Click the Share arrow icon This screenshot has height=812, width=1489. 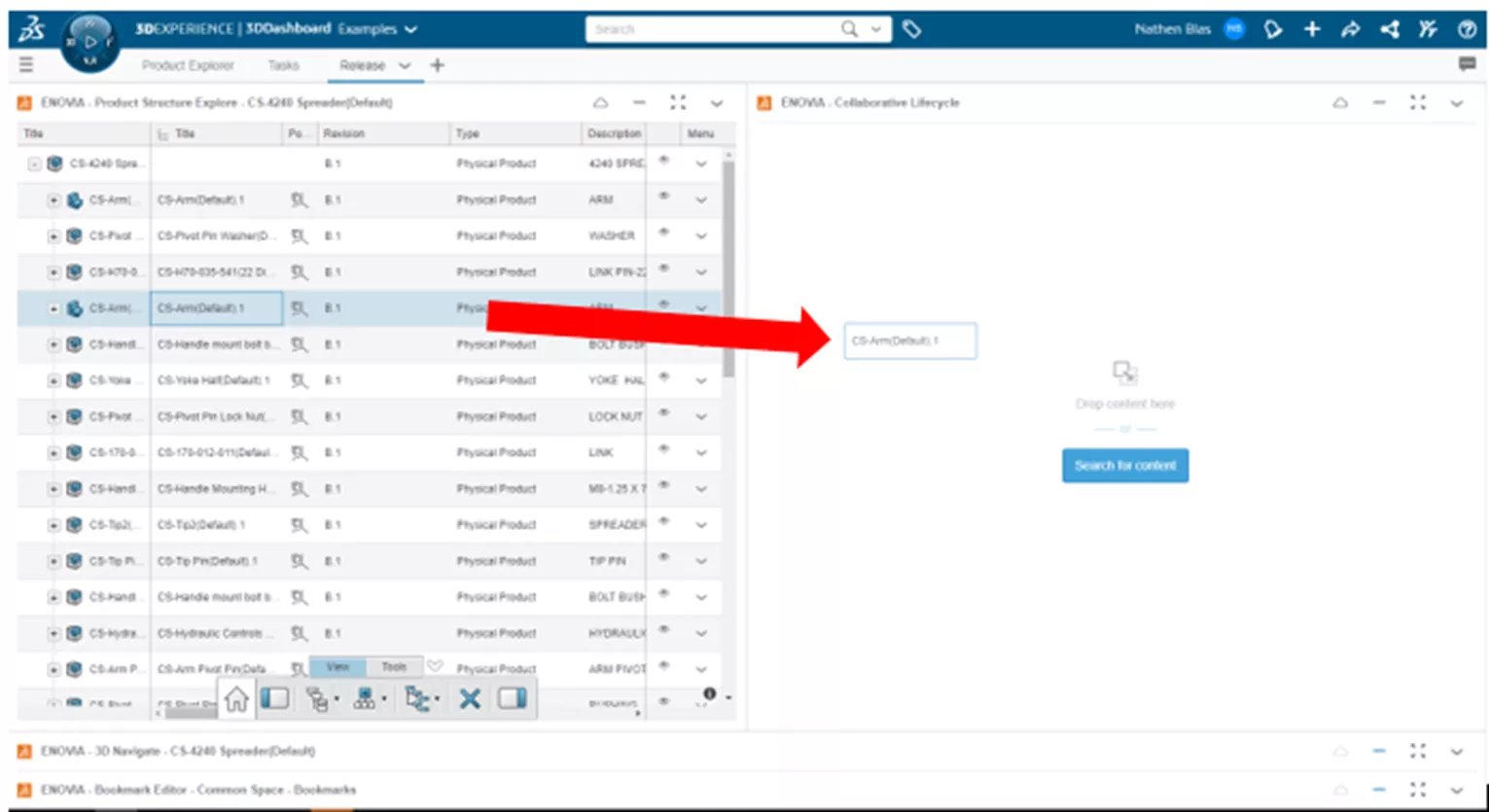click(x=1350, y=29)
